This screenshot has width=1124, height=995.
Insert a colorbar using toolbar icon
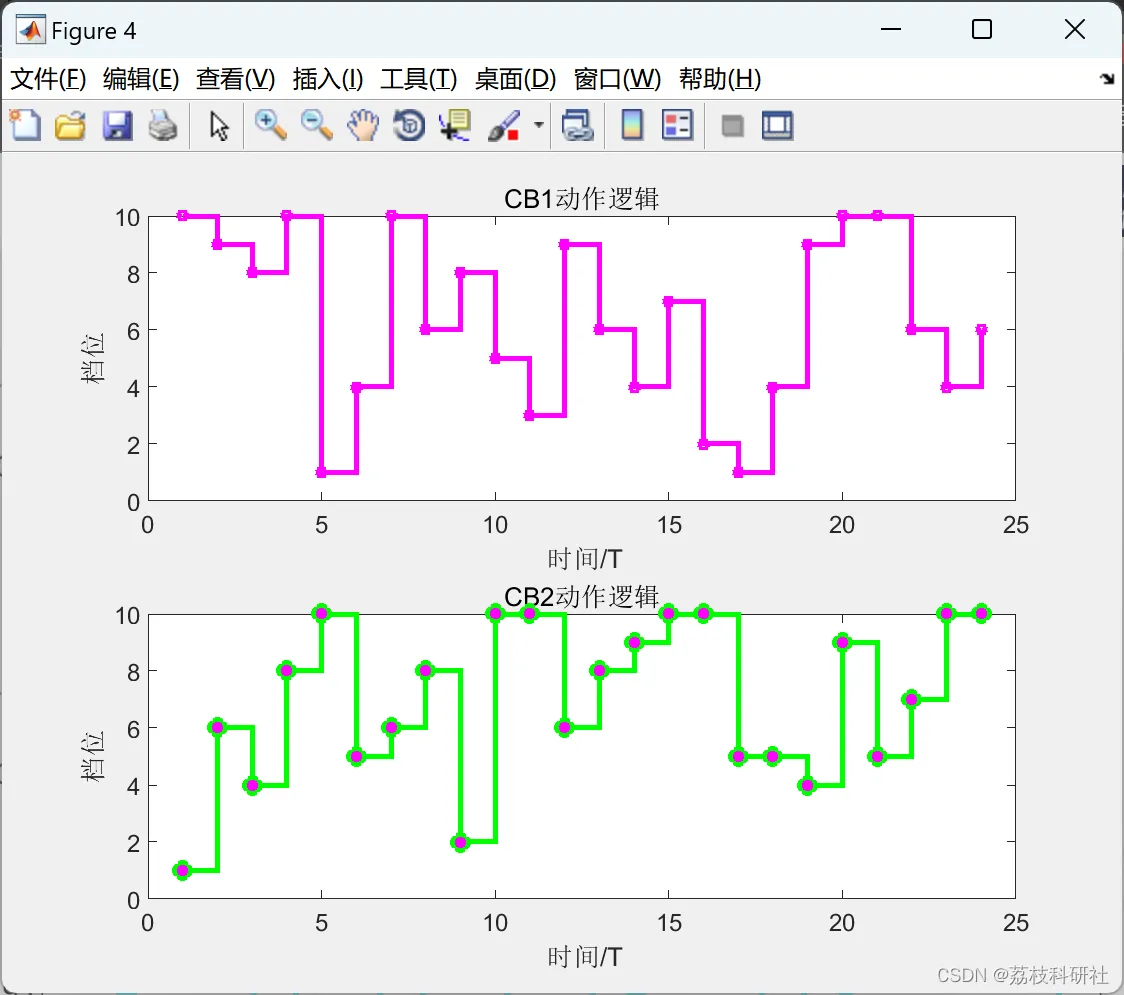[632, 125]
